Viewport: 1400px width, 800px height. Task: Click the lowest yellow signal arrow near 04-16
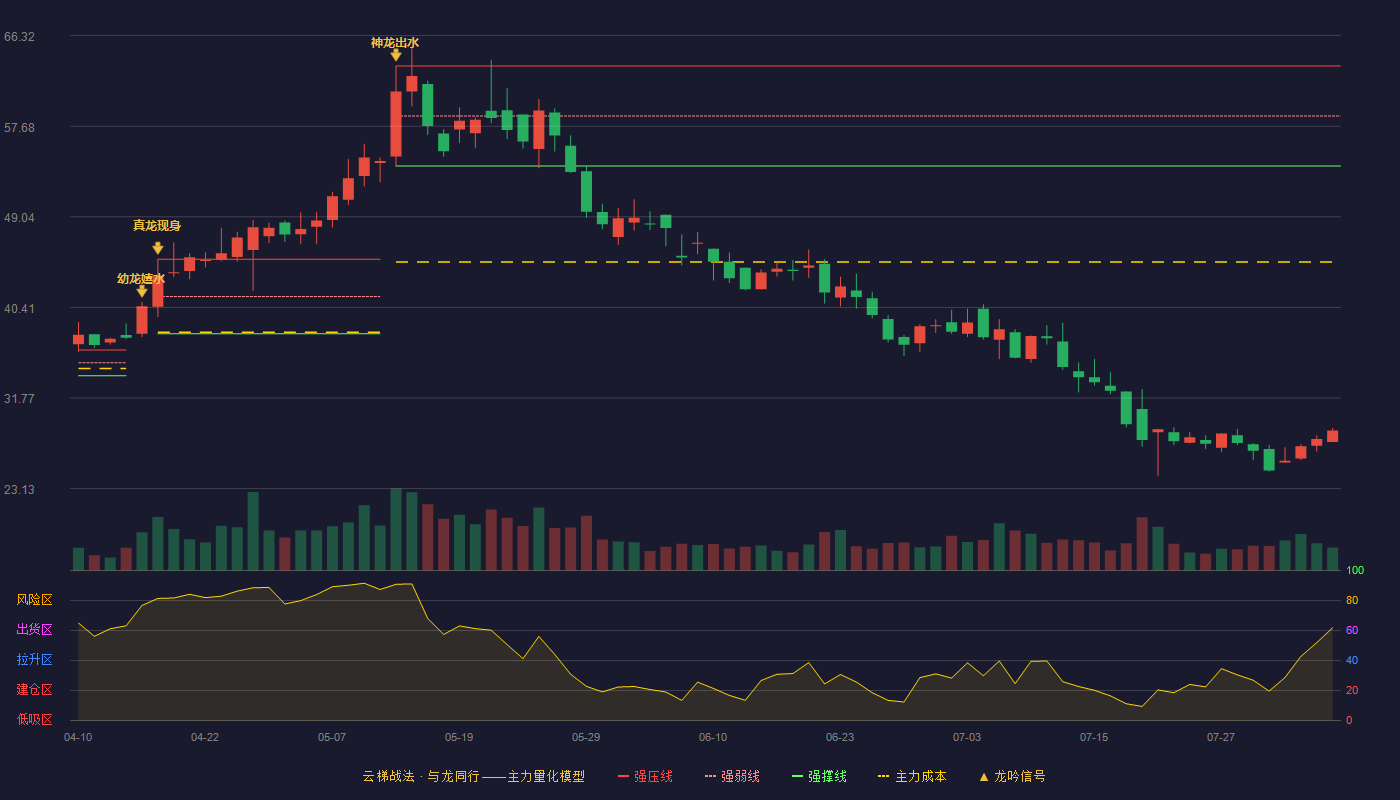click(142, 291)
